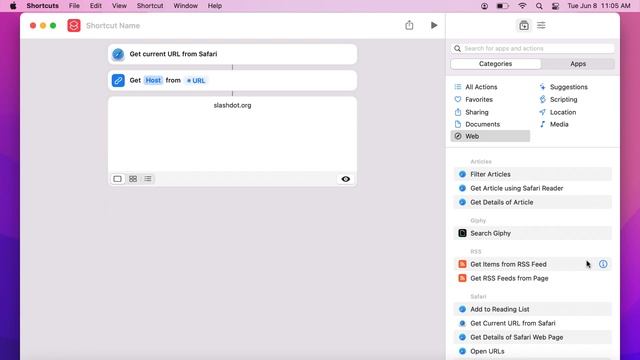Screen dimensions: 640x360
Task: Open the View menu
Action: tap(119, 6)
